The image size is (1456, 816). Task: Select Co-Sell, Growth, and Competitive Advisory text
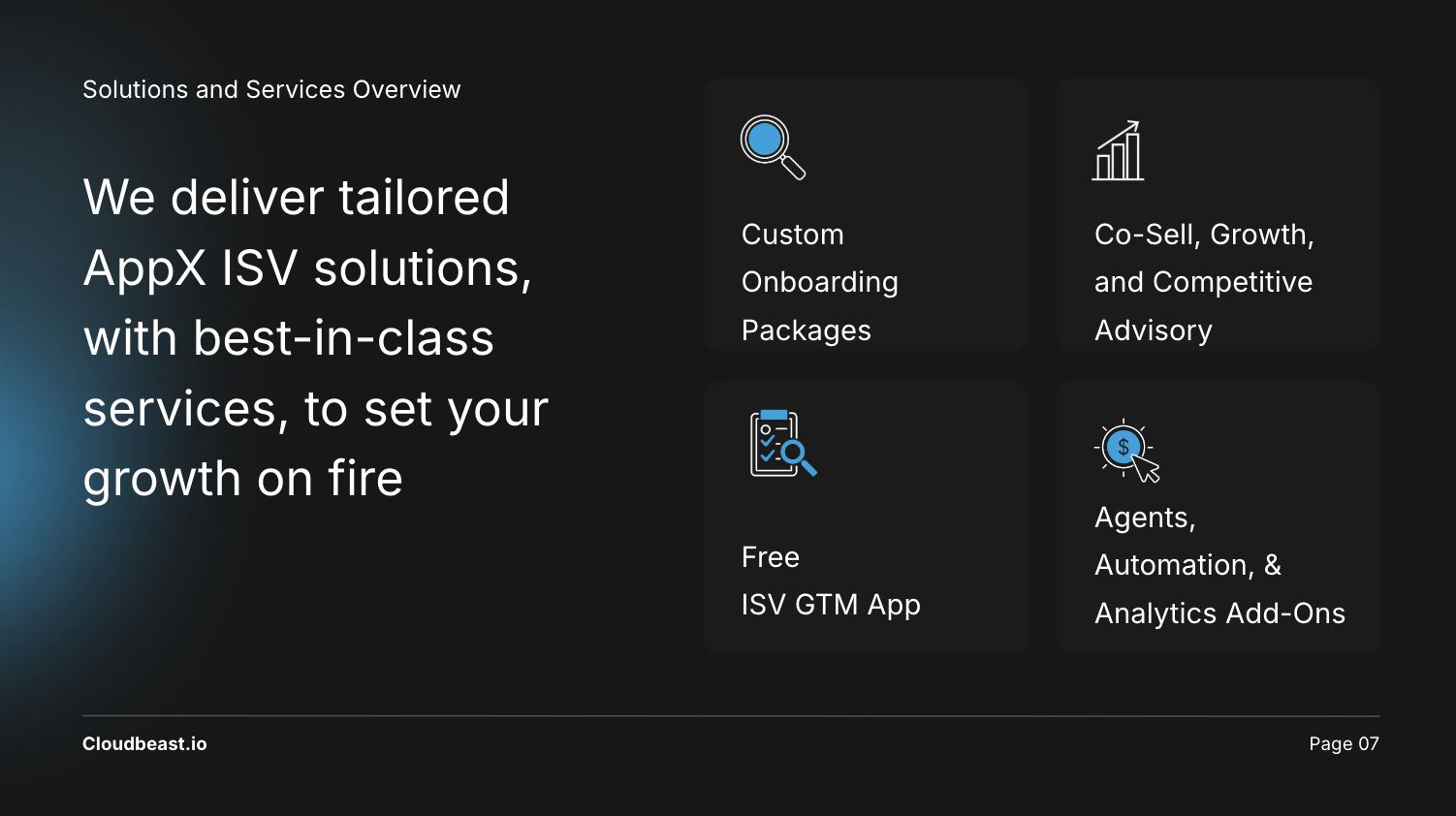point(1204,282)
